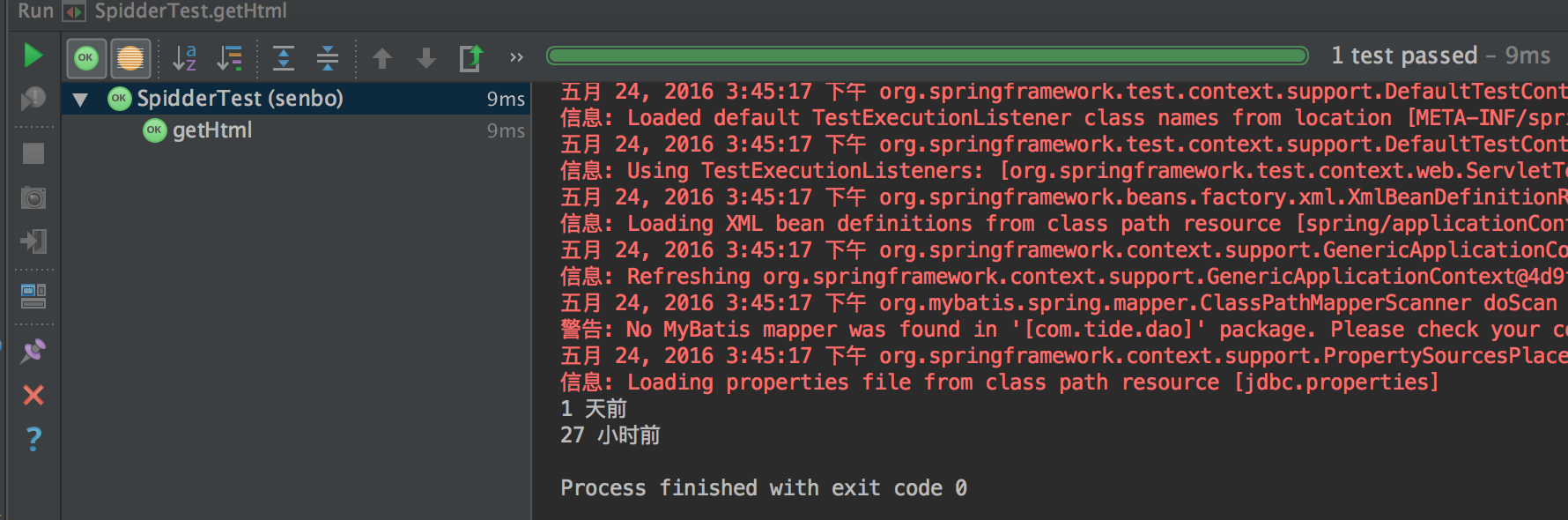Expand all test tree nodes
The height and width of the screenshot is (520, 1568).
click(284, 58)
